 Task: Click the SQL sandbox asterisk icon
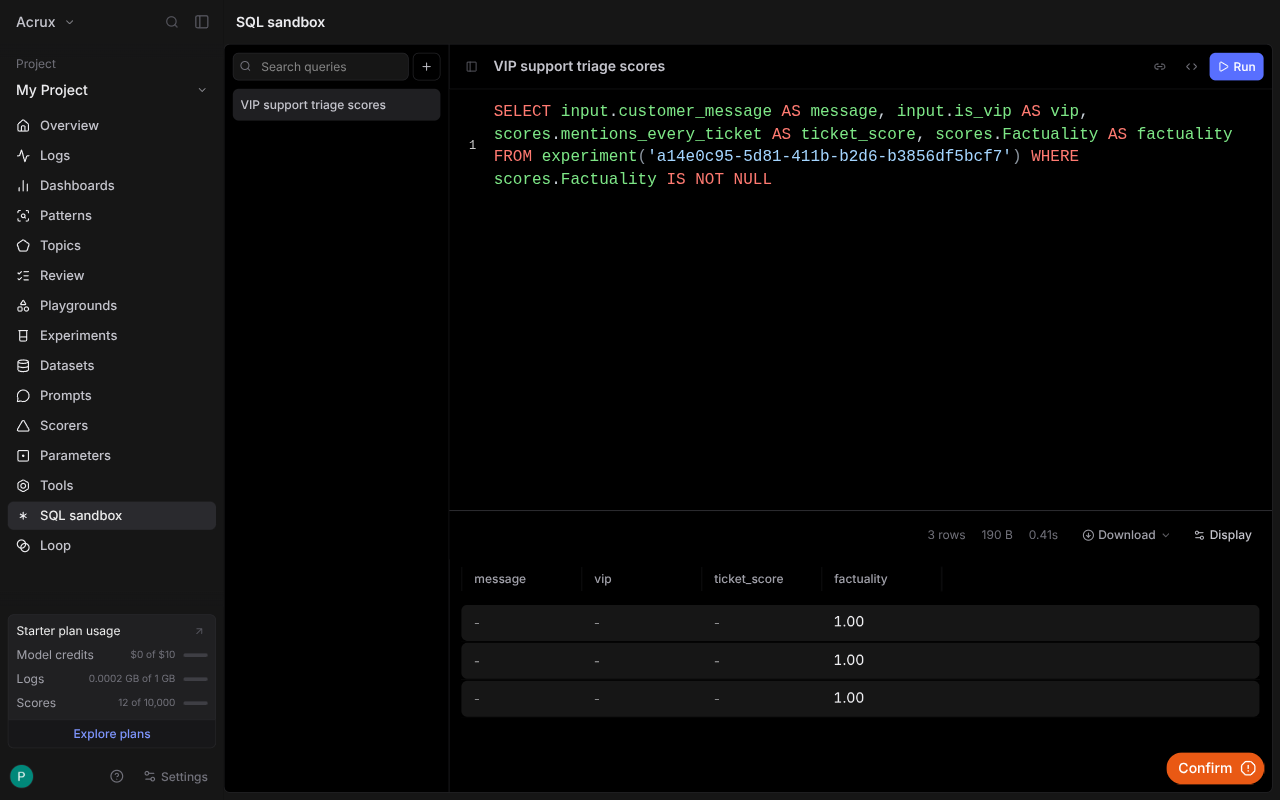coord(23,515)
